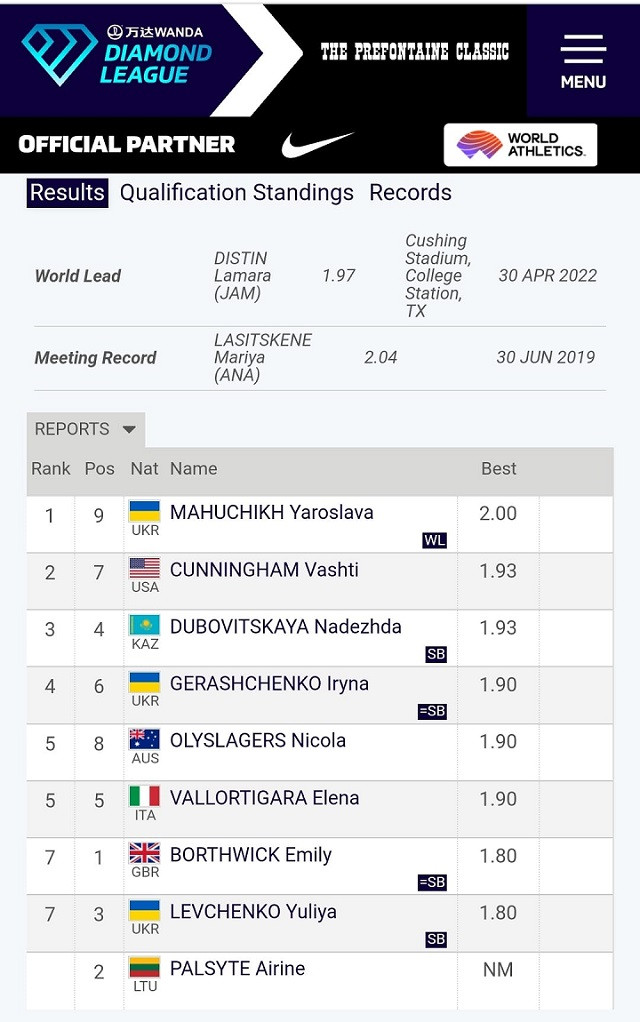The height and width of the screenshot is (1022, 640).
Task: Click the Wanda Diamond League logo
Action: pos(118,56)
